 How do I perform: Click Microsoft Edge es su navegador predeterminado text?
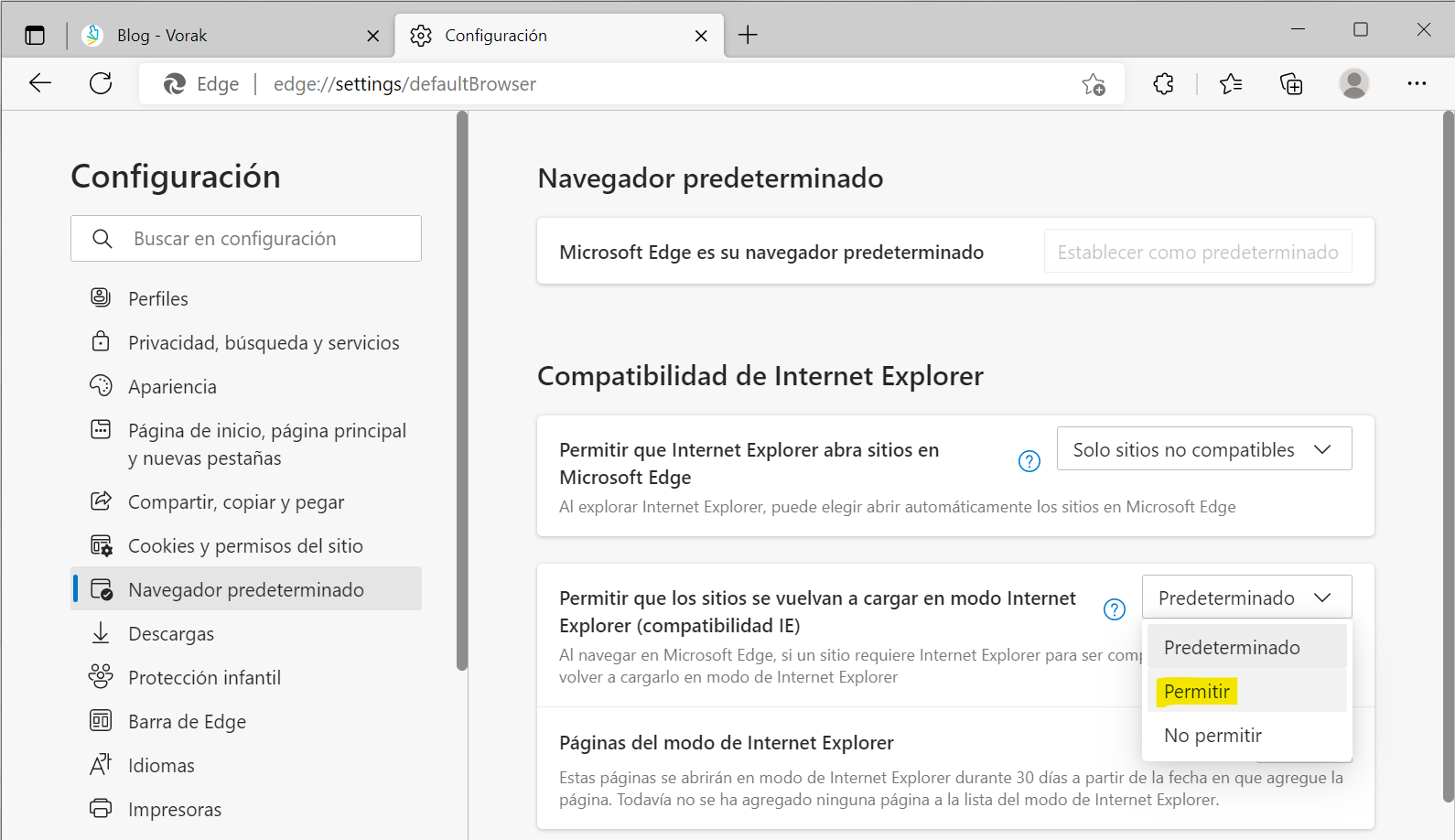coord(771,253)
